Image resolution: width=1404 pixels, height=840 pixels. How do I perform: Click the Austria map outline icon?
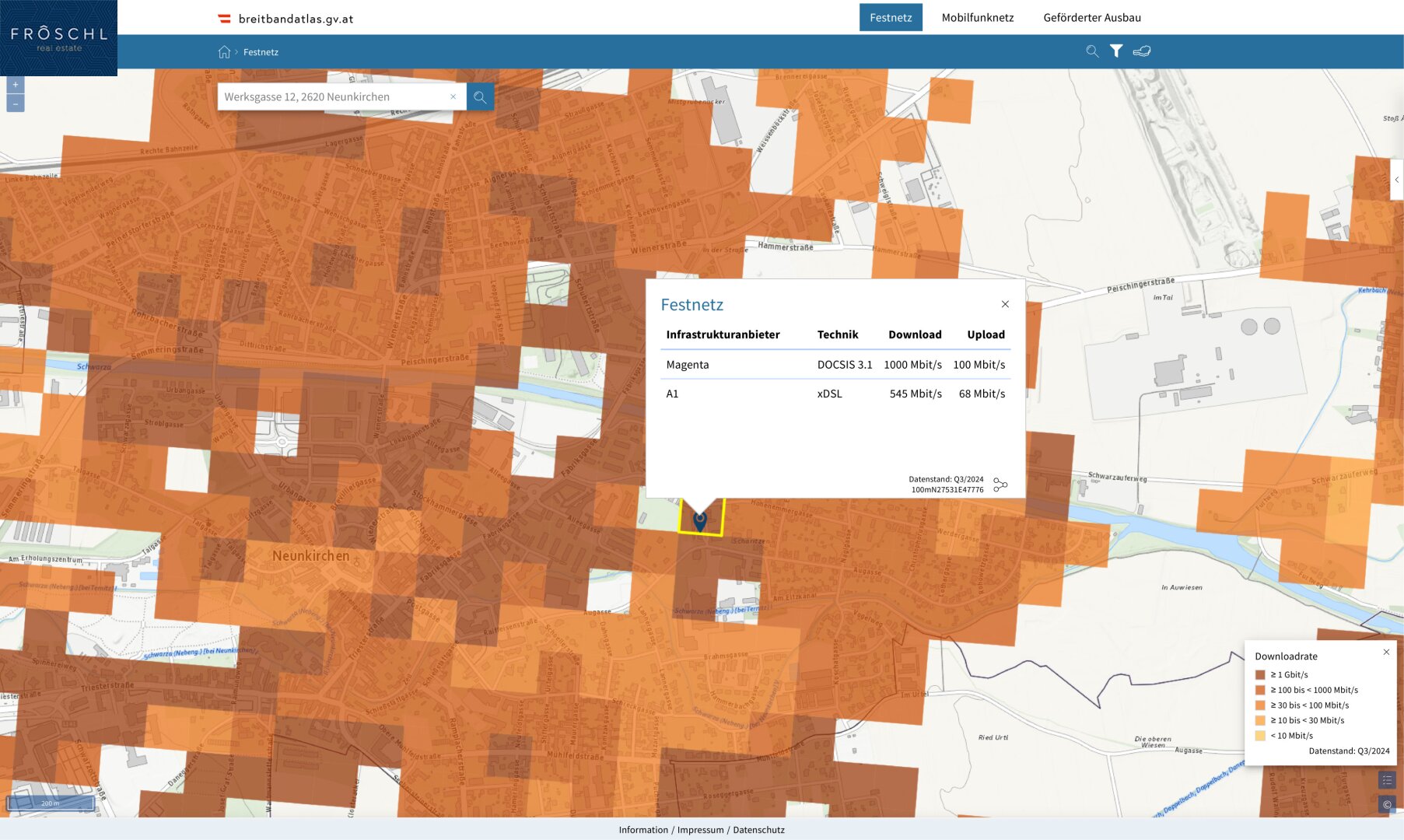coord(1142,51)
